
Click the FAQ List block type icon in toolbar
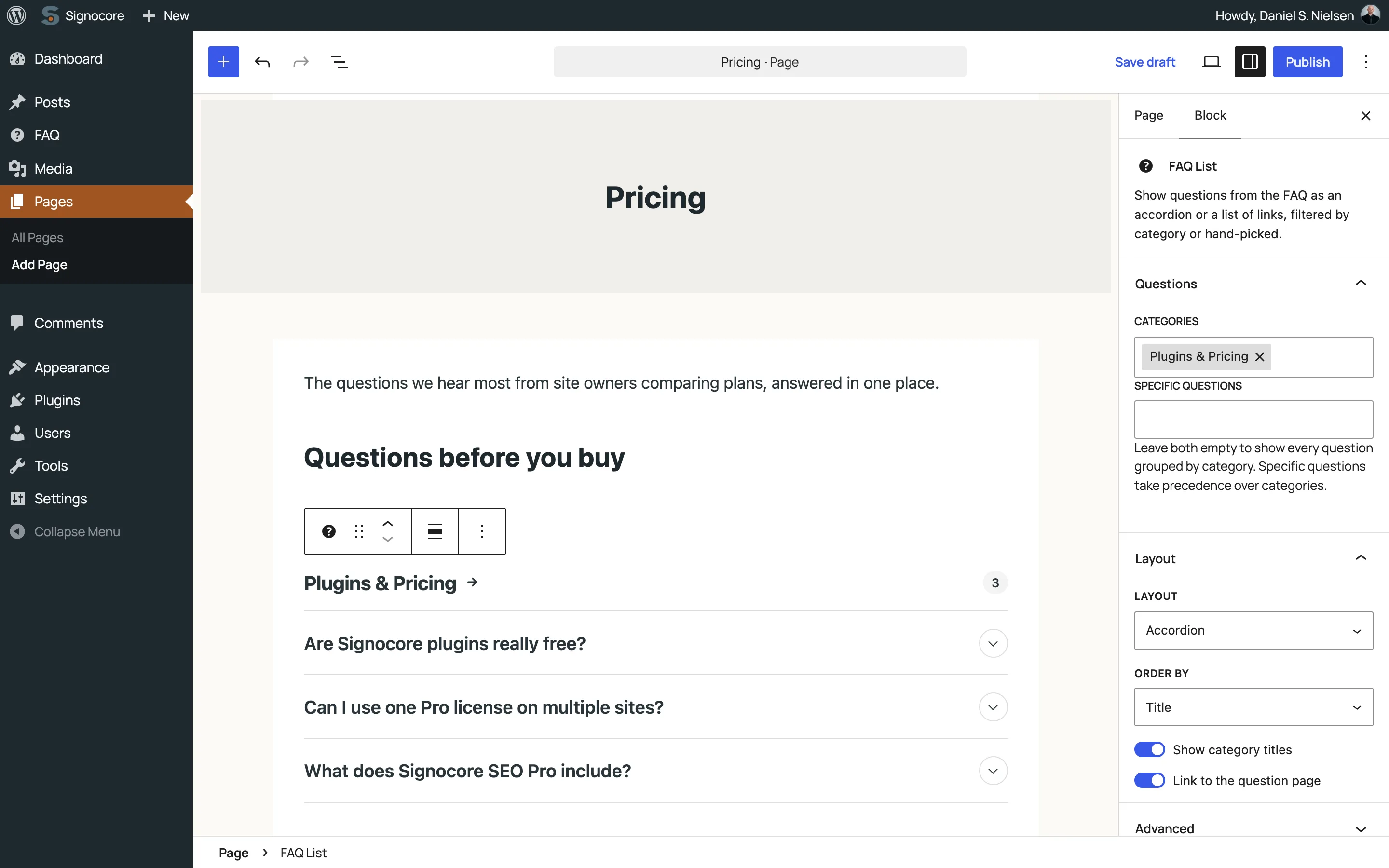[x=329, y=531]
